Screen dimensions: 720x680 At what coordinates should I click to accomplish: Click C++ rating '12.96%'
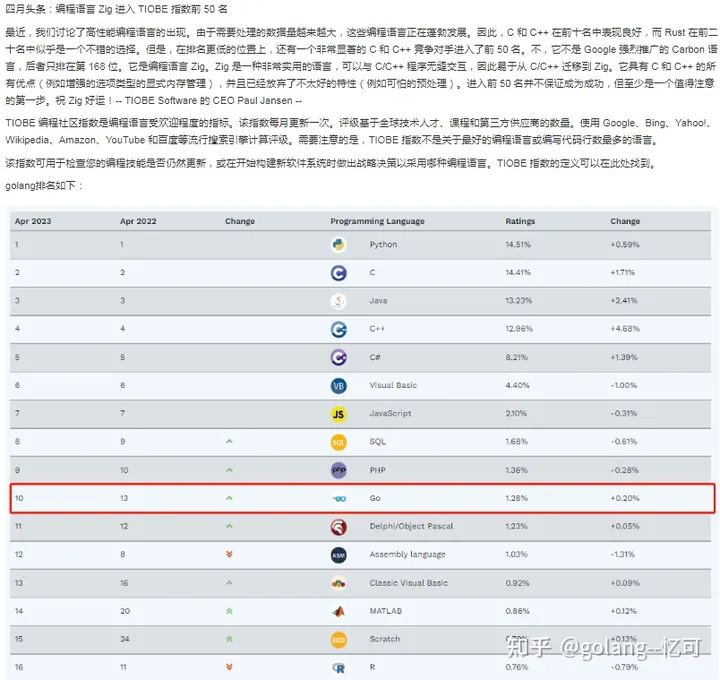519,329
